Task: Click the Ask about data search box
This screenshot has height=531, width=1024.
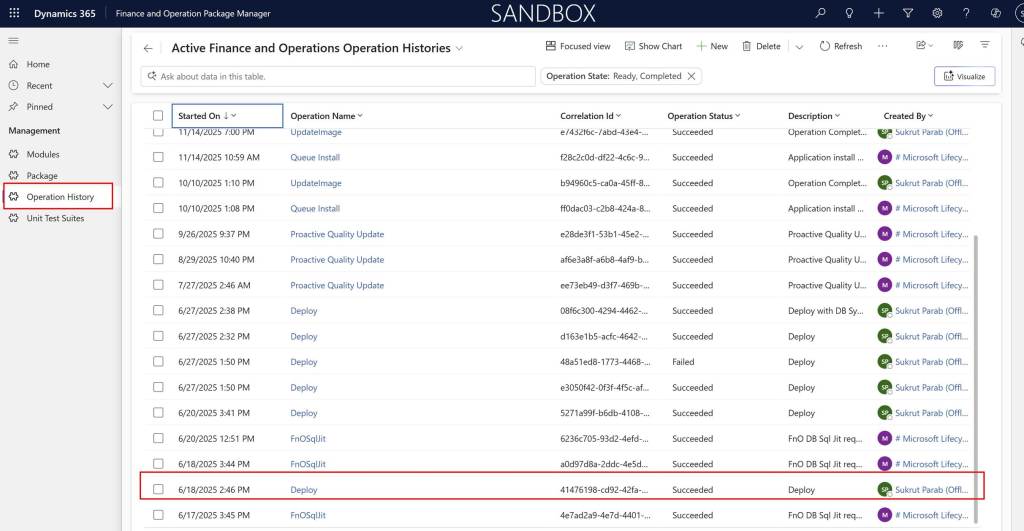Action: [338, 76]
